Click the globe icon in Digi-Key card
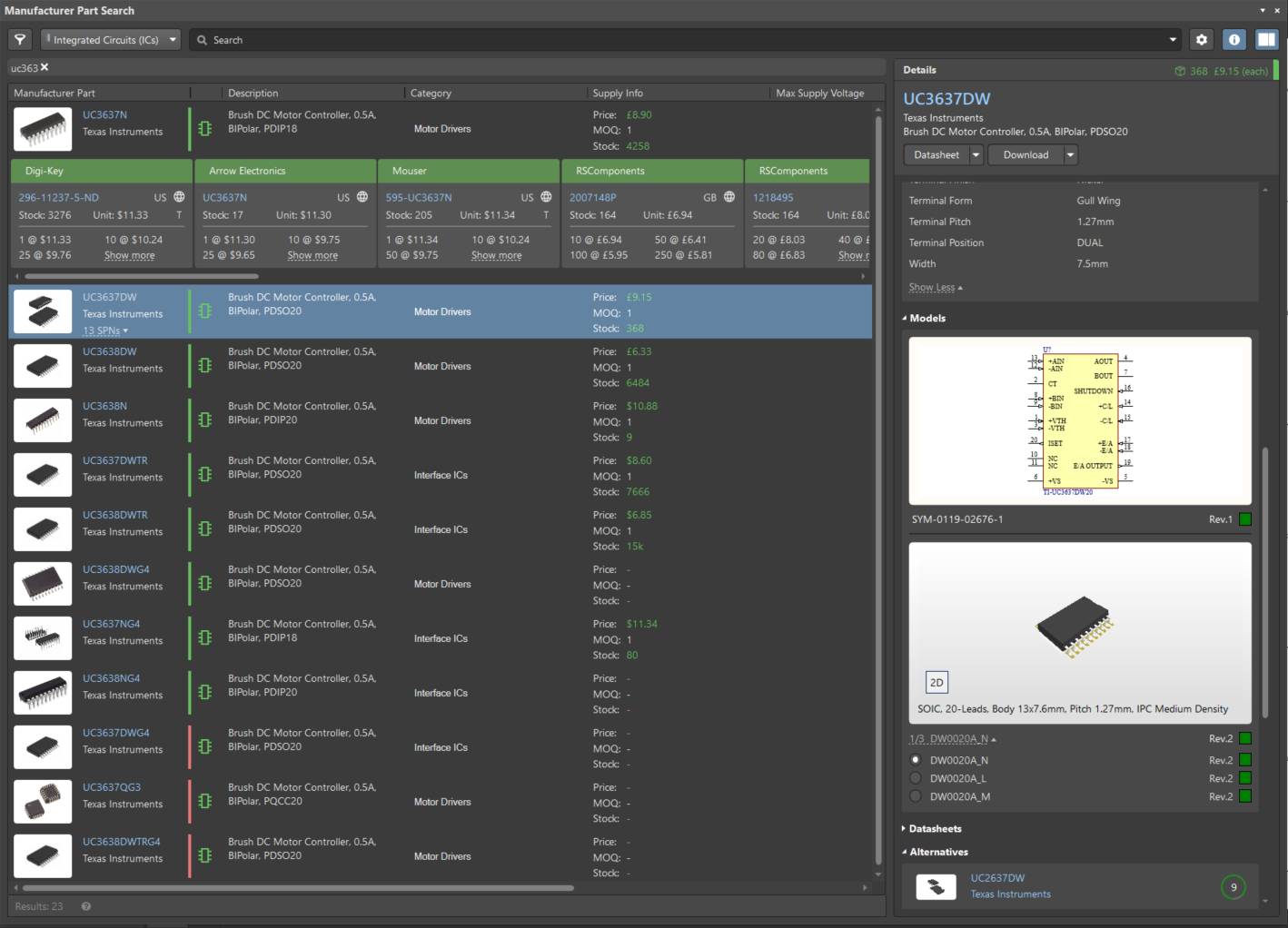The height and width of the screenshot is (928, 1288). click(x=179, y=197)
